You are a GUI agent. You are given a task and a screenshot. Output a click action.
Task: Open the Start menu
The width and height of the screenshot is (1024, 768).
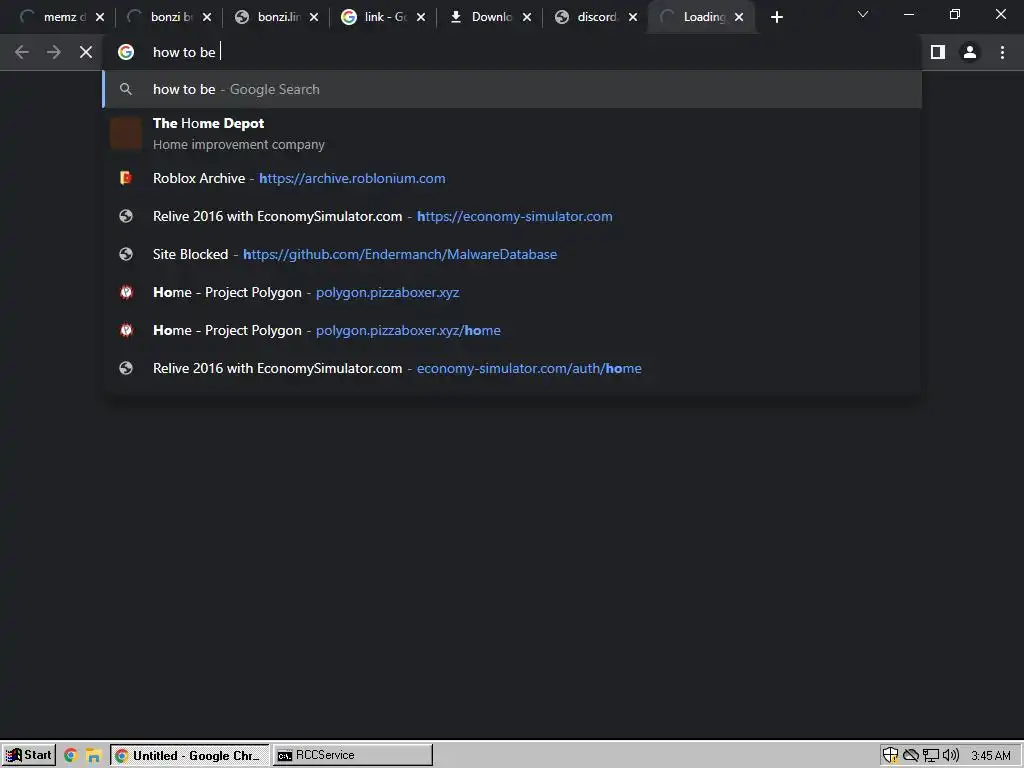(x=28, y=755)
